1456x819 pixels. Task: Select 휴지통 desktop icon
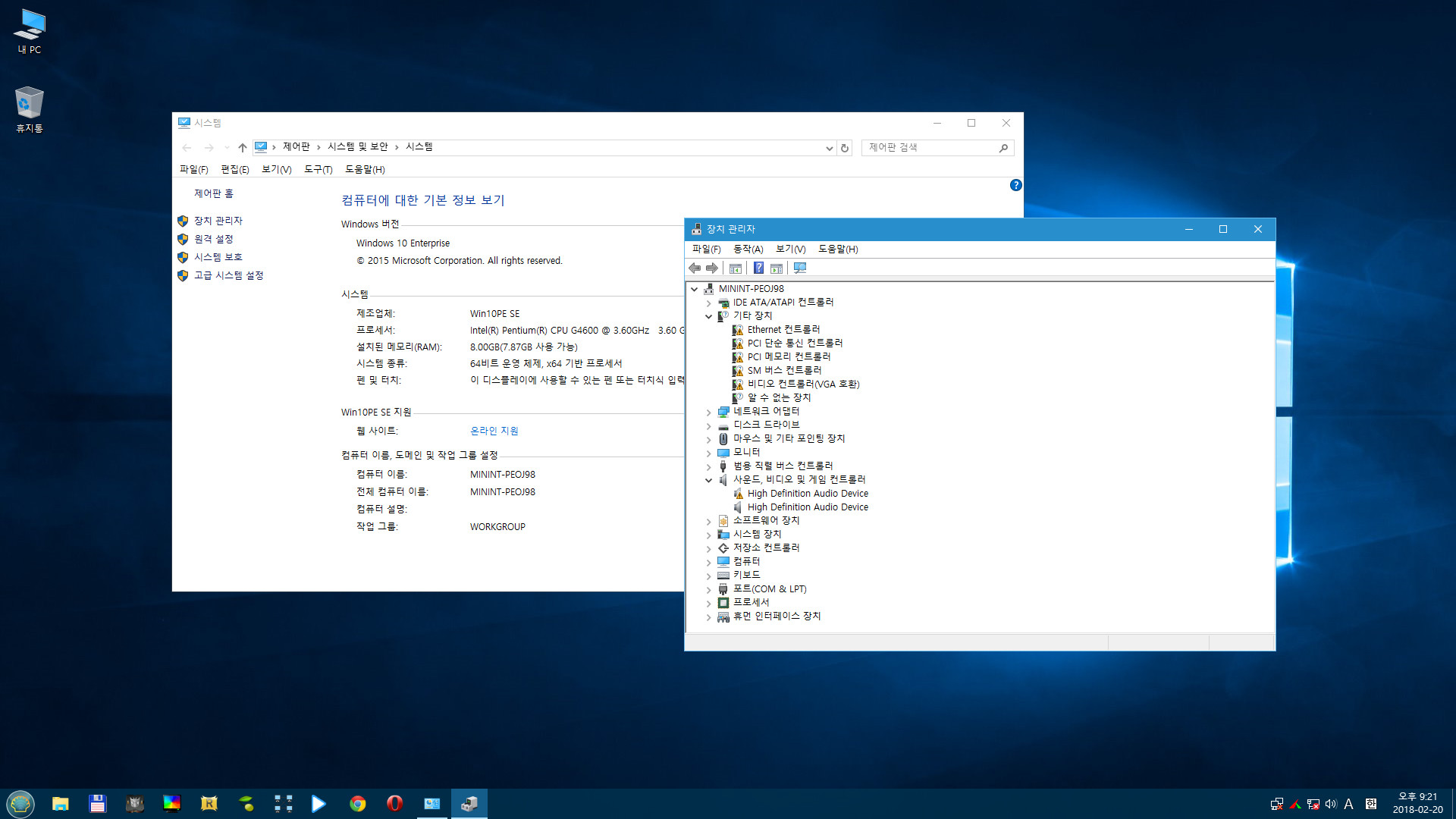[30, 110]
